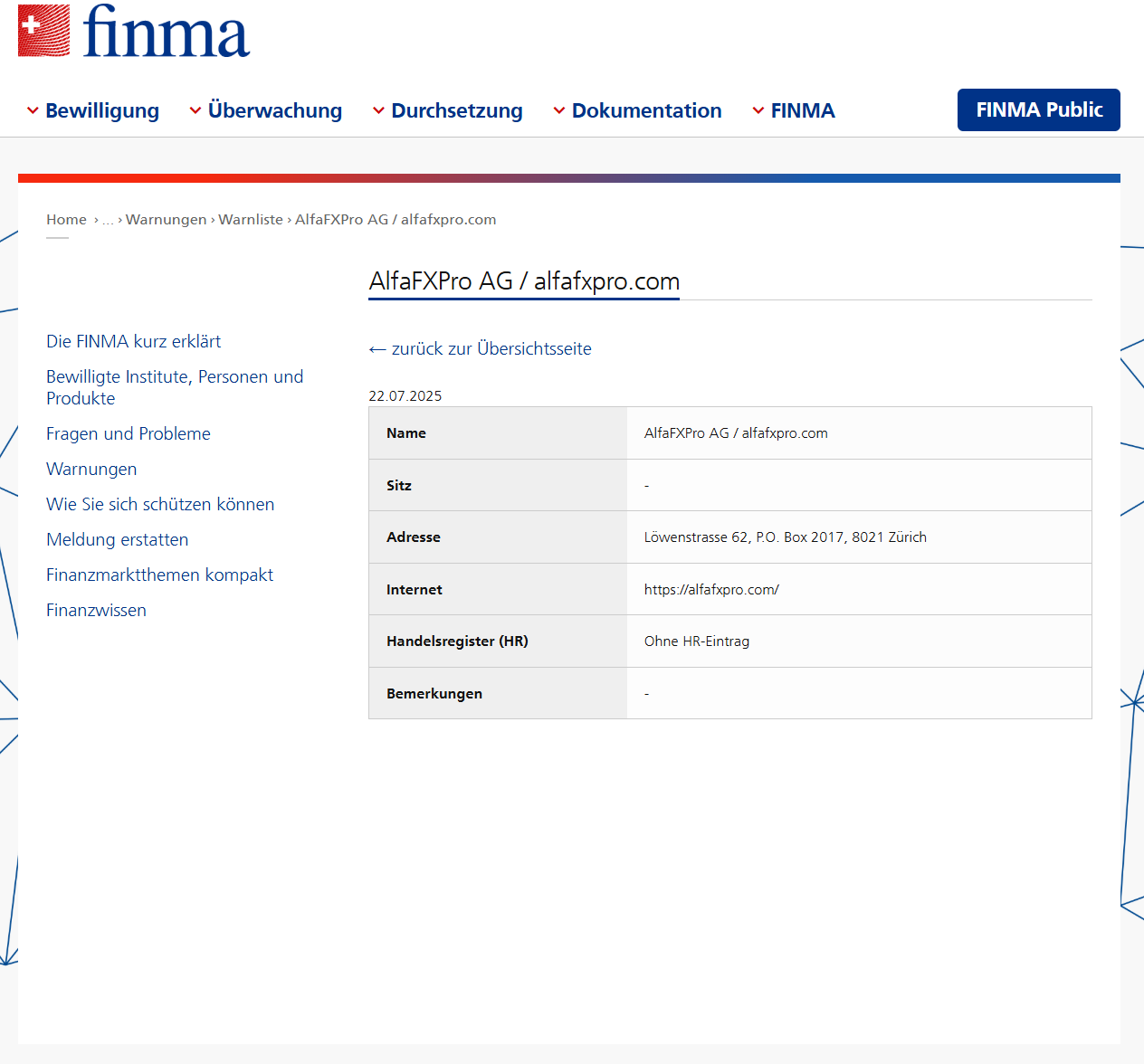Open the FINMA navigation item
Screen dimensions: 1144x1064
pyautogui.click(x=803, y=110)
